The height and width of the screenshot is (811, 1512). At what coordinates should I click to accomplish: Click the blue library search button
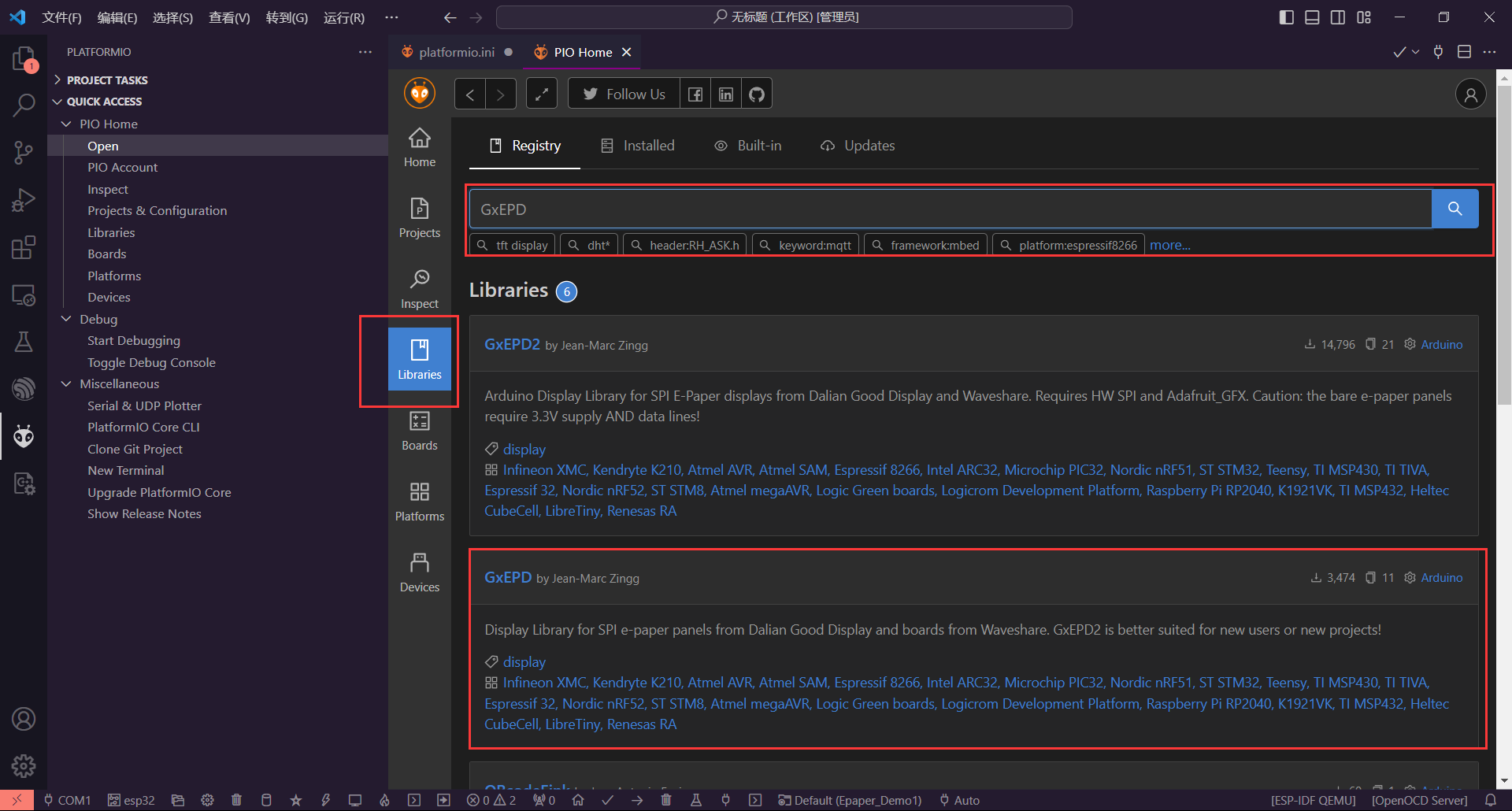pyautogui.click(x=1455, y=209)
